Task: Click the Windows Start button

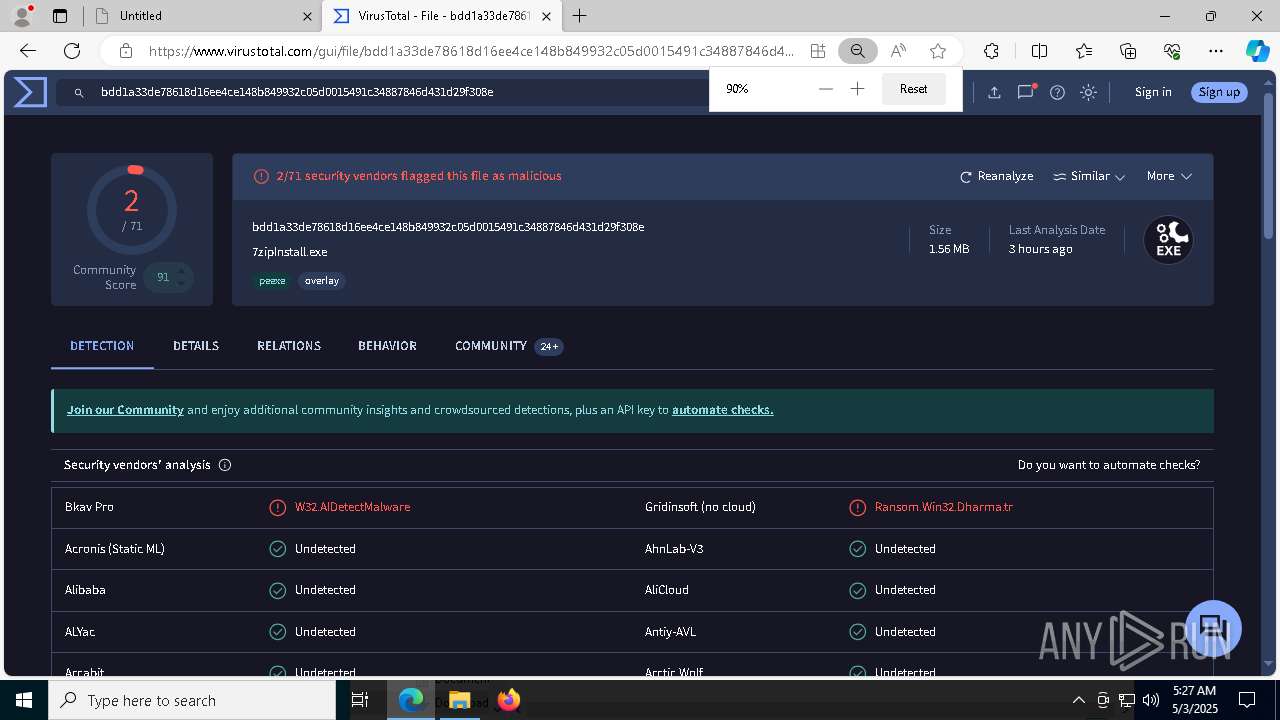Action: click(23, 700)
